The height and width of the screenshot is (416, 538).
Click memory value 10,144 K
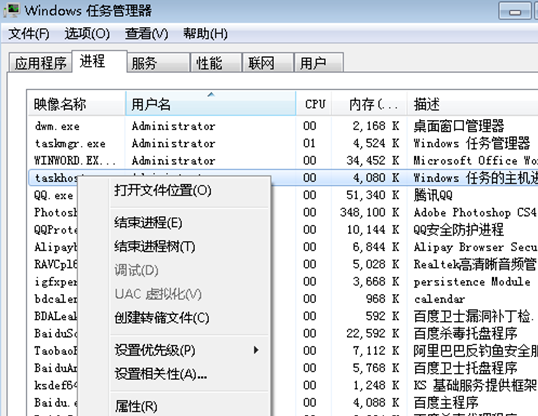click(372, 230)
